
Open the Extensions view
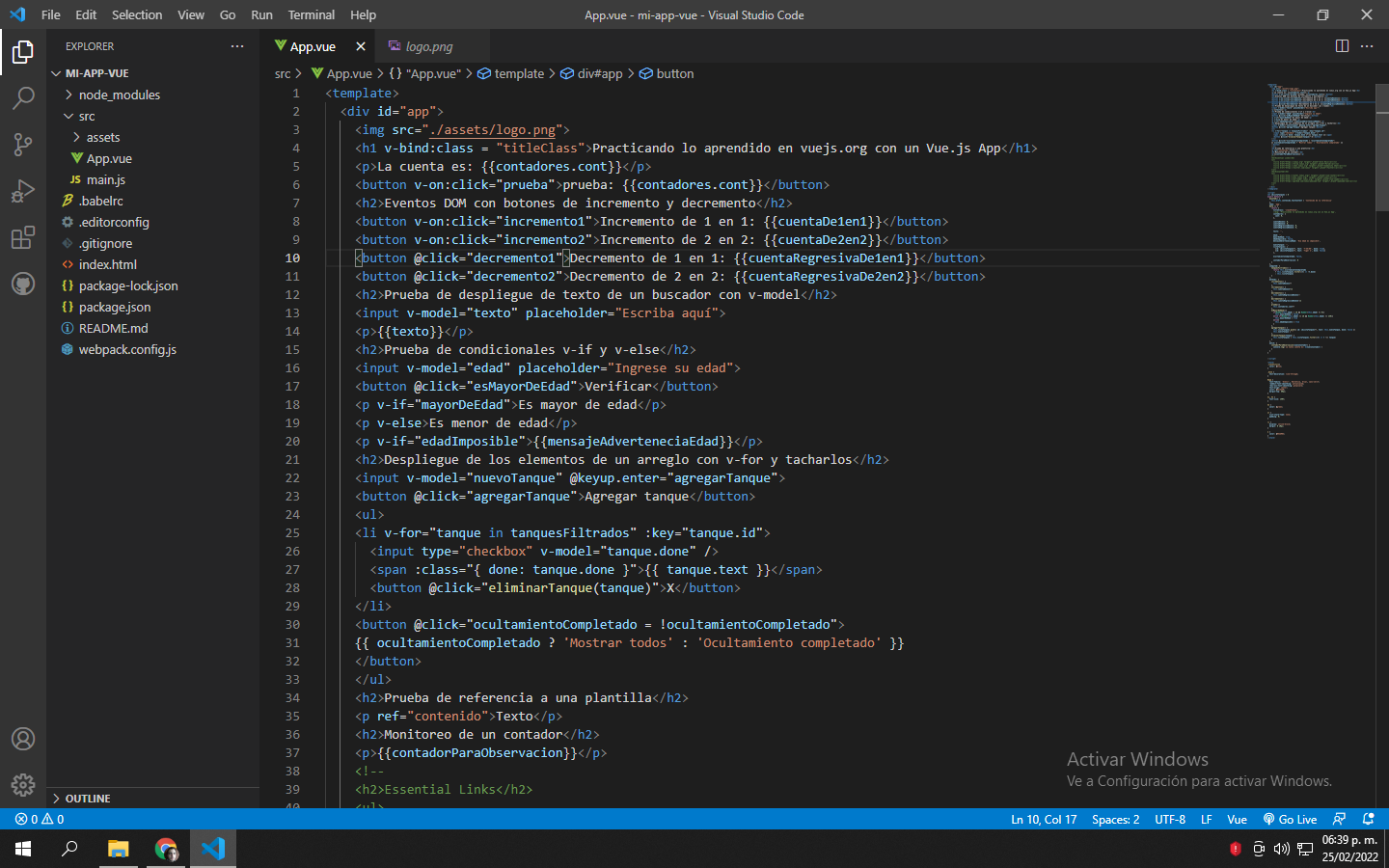23,237
